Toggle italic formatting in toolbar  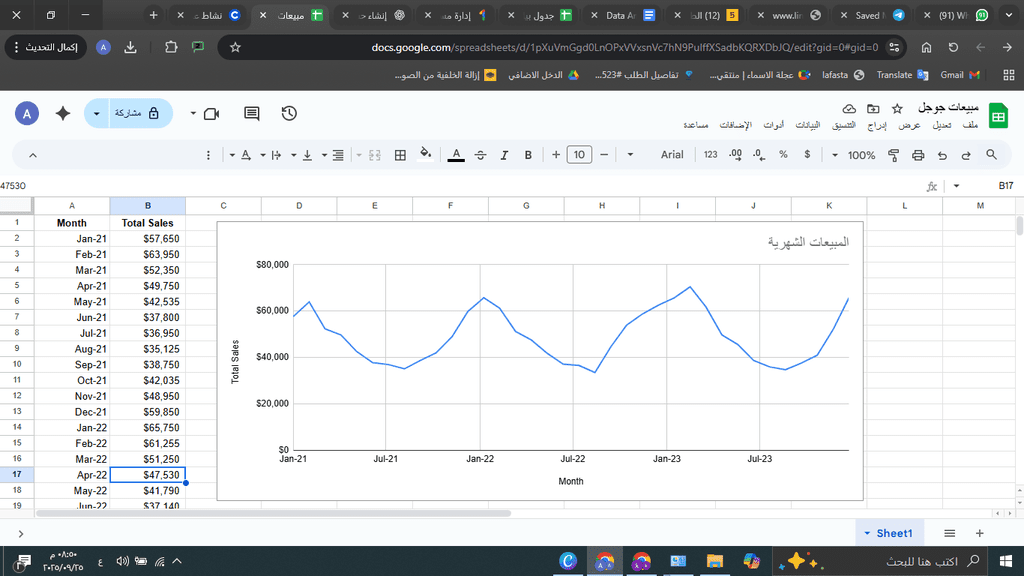tap(504, 155)
